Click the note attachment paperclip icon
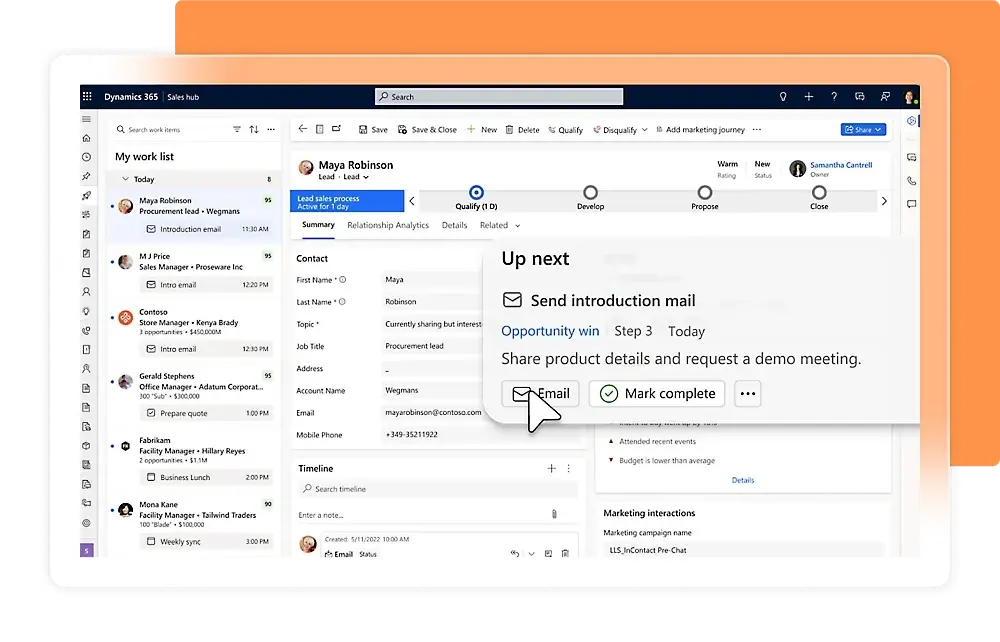This screenshot has height=642, width=1000. pyautogui.click(x=554, y=514)
